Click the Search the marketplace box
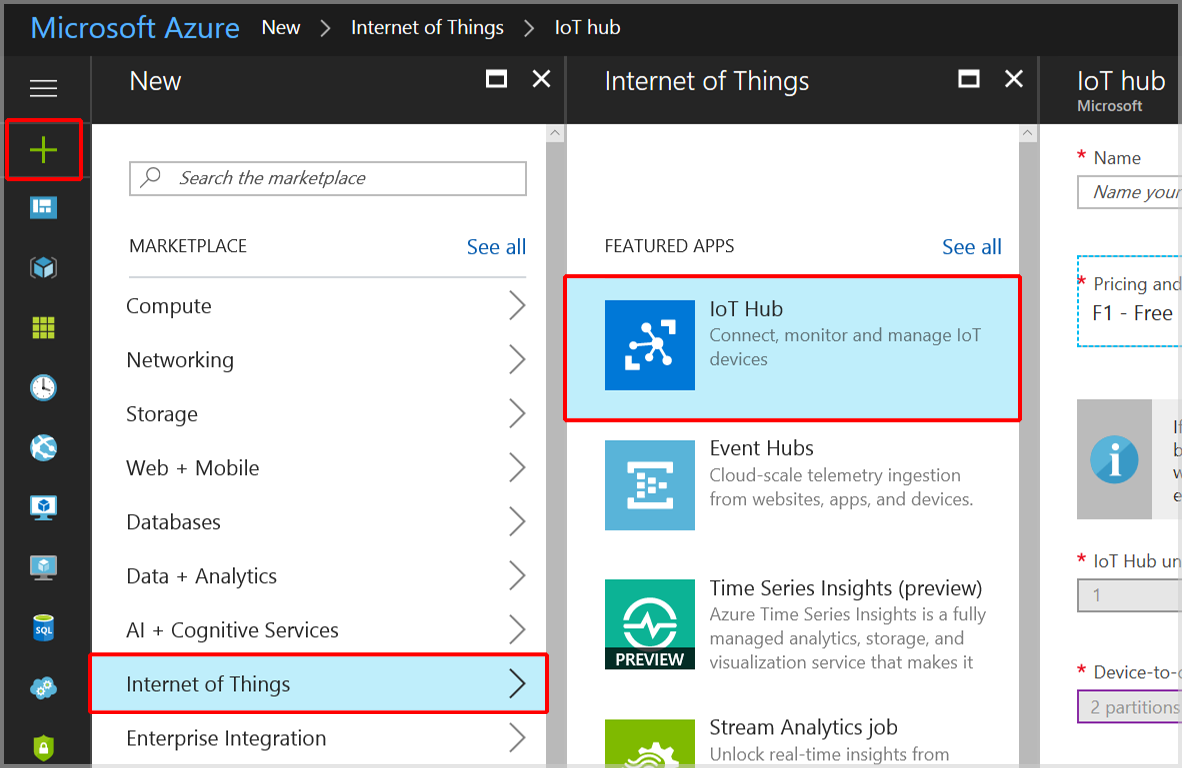 327,178
